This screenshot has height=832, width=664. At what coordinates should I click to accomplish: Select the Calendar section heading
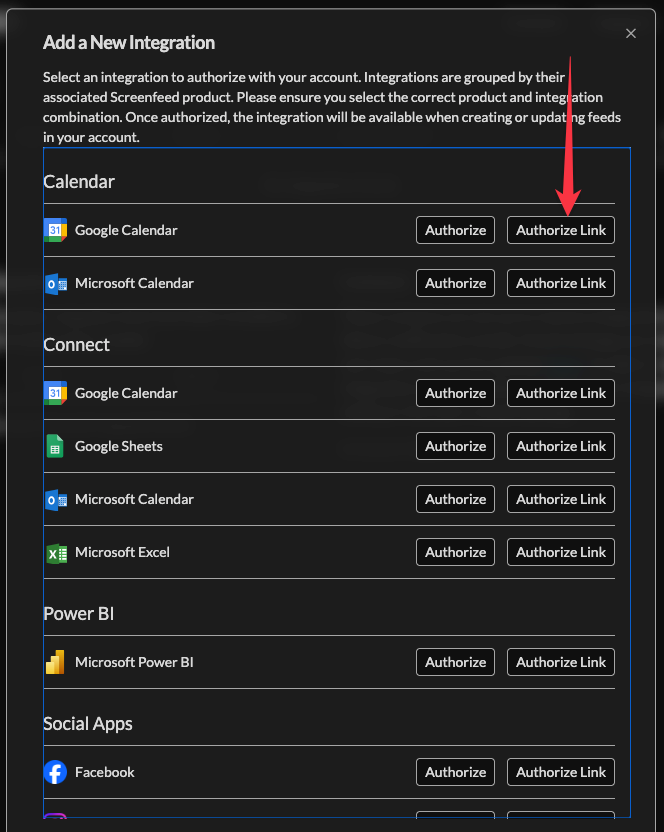tap(79, 181)
